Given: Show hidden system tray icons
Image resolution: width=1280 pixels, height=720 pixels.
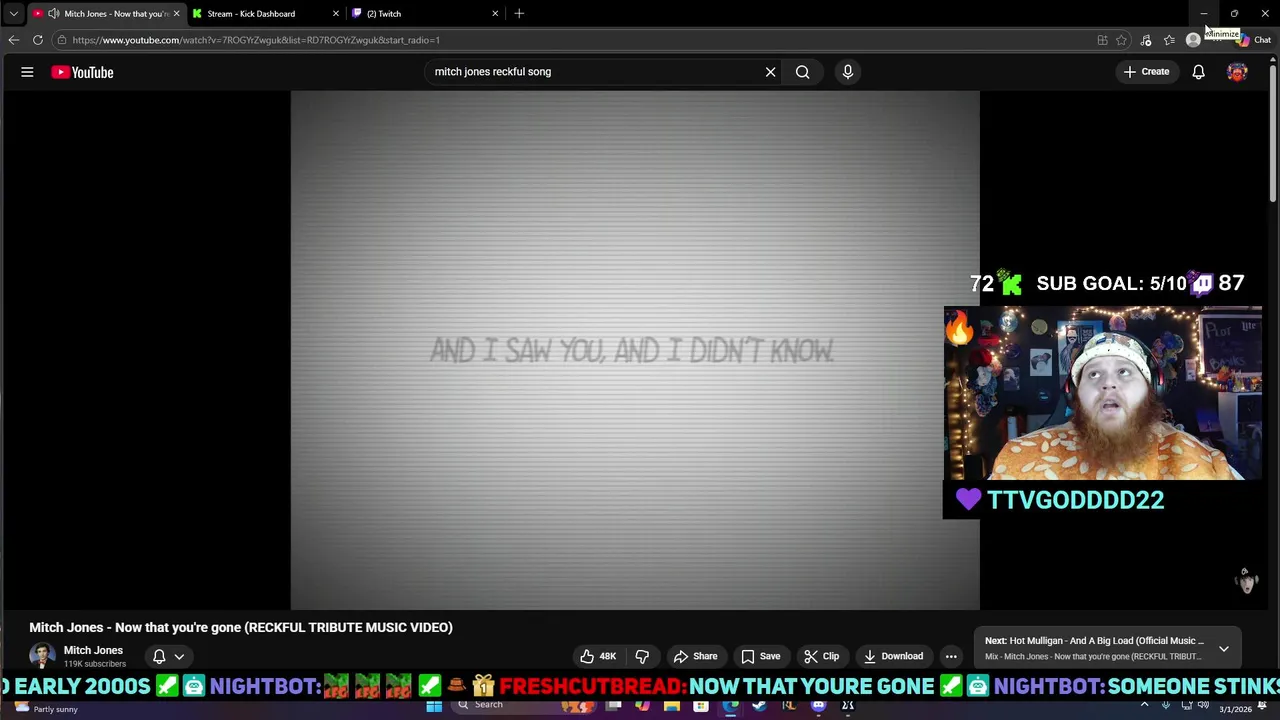Looking at the screenshot, I should pyautogui.click(x=1144, y=705).
